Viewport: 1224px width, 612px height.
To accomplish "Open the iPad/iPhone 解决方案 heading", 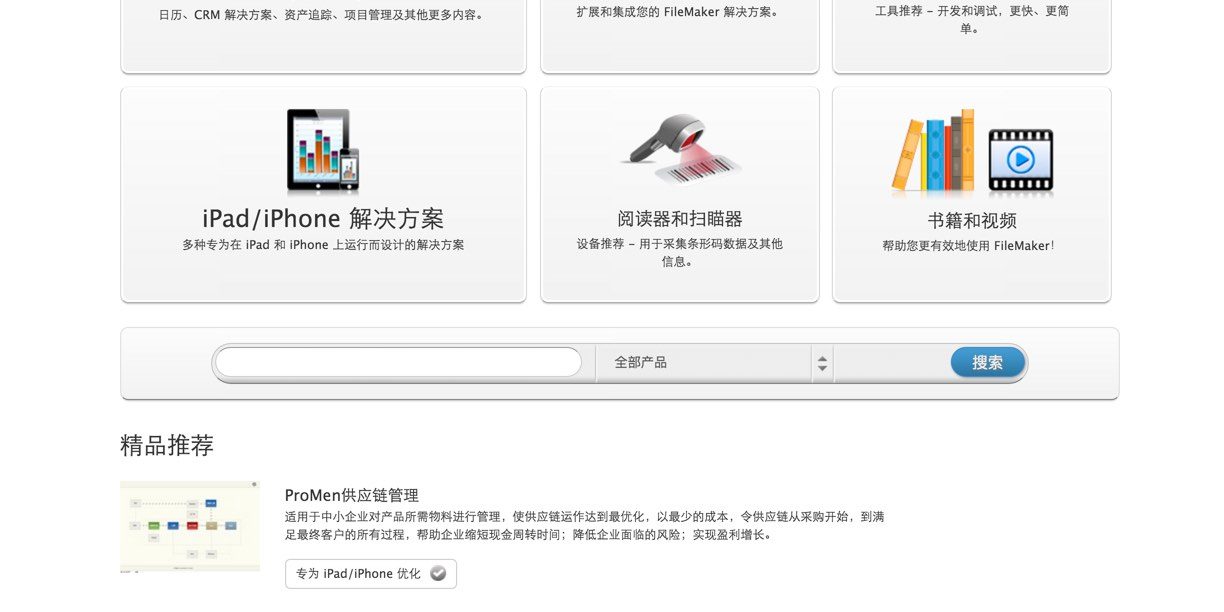I will (323, 219).
